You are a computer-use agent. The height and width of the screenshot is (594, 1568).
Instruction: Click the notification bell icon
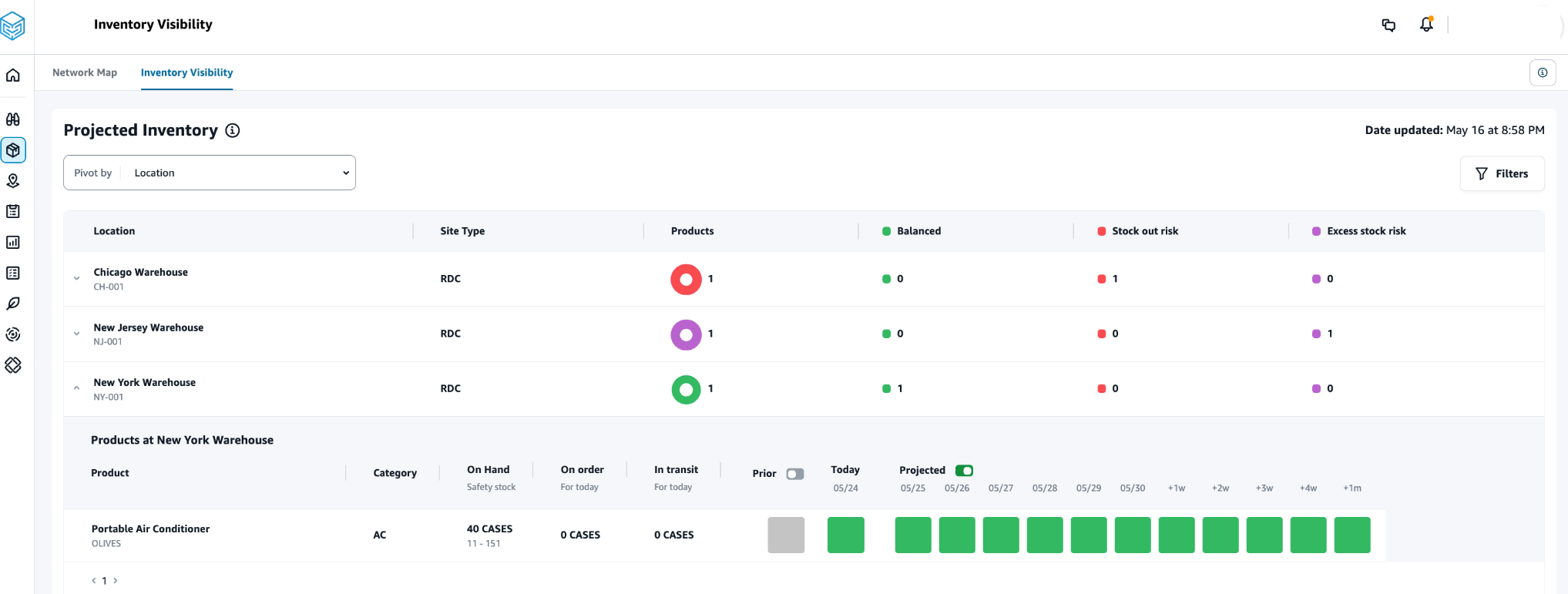[x=1426, y=25]
